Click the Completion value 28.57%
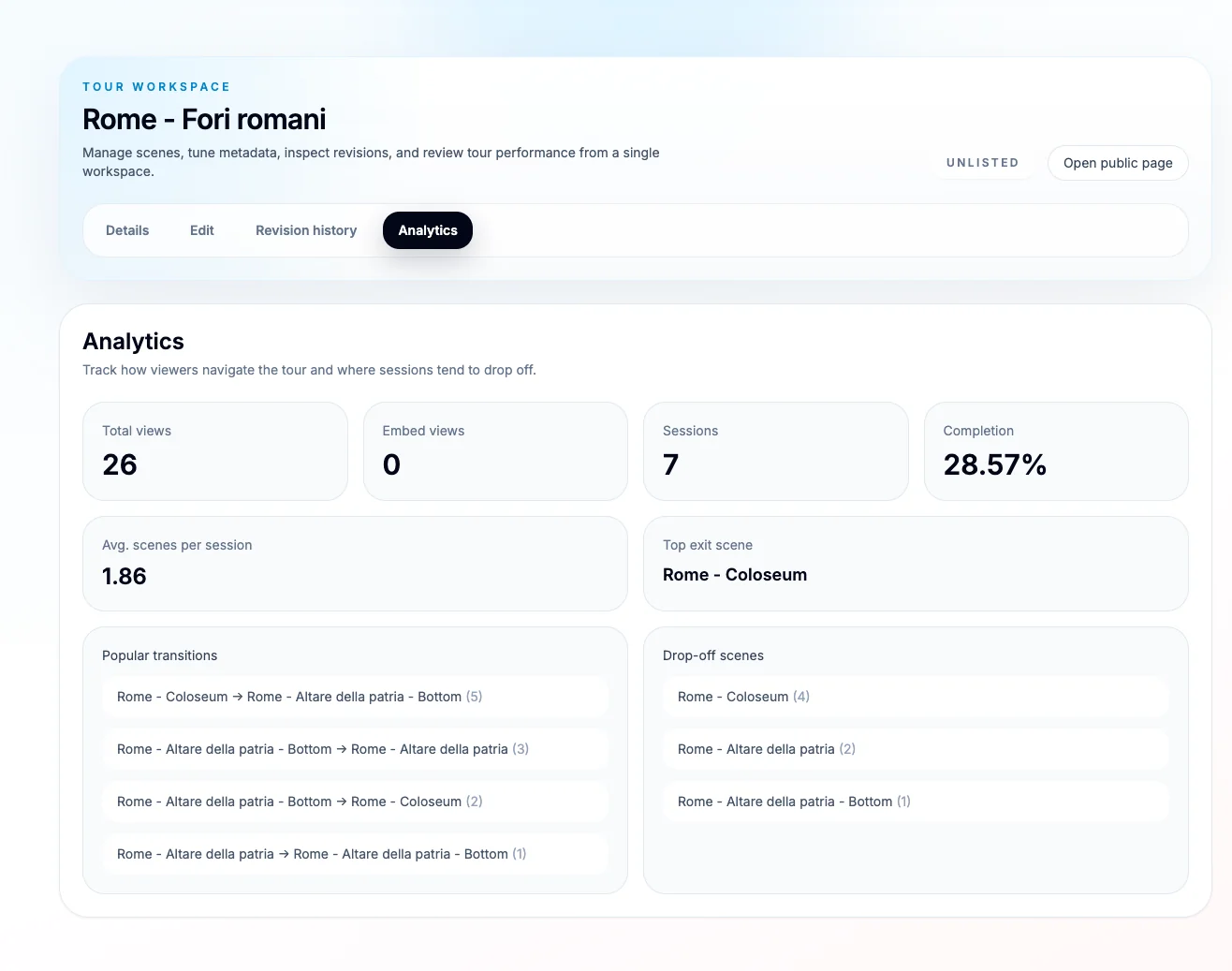The height and width of the screenshot is (971, 1232). click(x=994, y=464)
